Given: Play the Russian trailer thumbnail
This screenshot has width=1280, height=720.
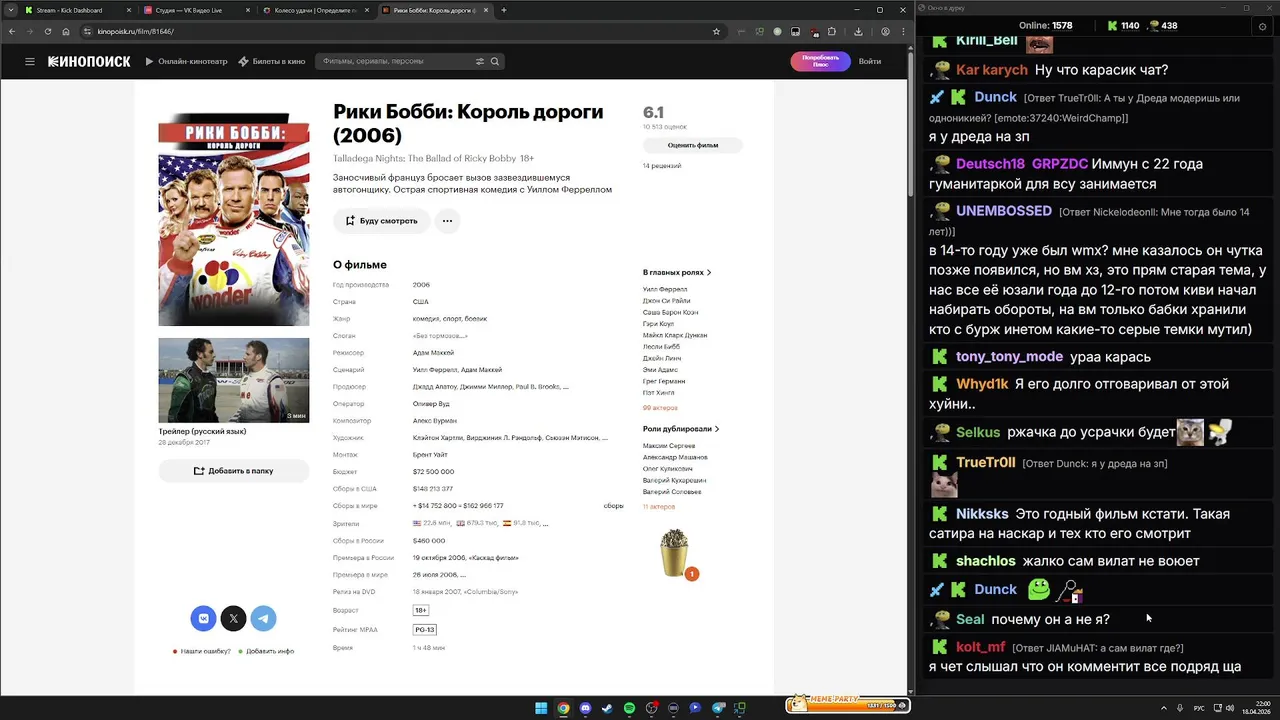Looking at the screenshot, I should 234,380.
